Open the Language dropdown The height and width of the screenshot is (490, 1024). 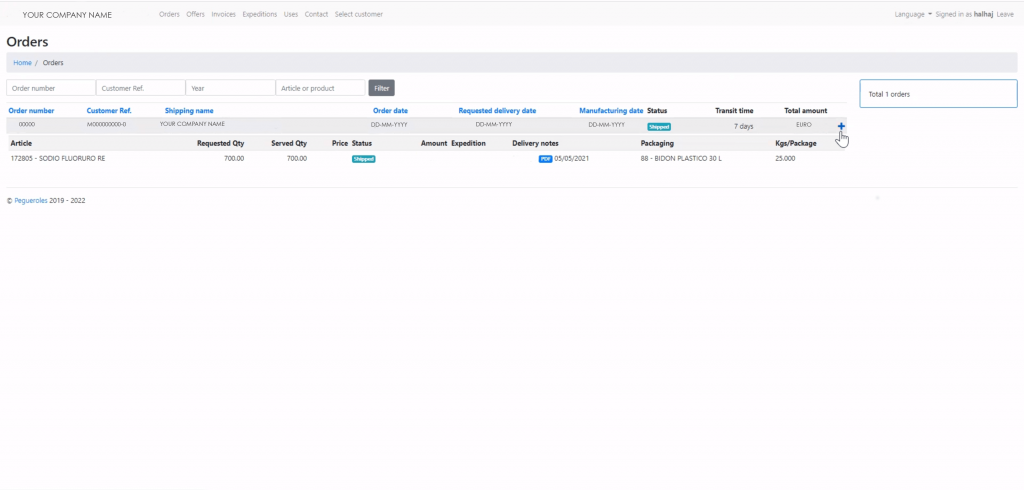(913, 15)
